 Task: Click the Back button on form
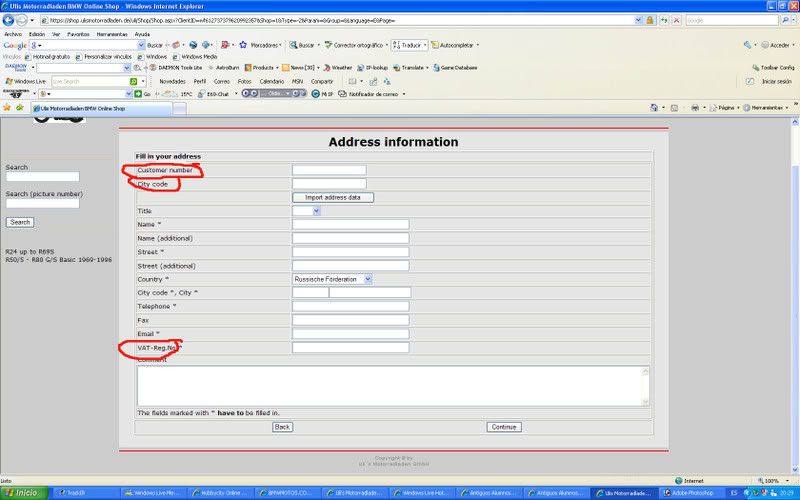click(x=282, y=427)
